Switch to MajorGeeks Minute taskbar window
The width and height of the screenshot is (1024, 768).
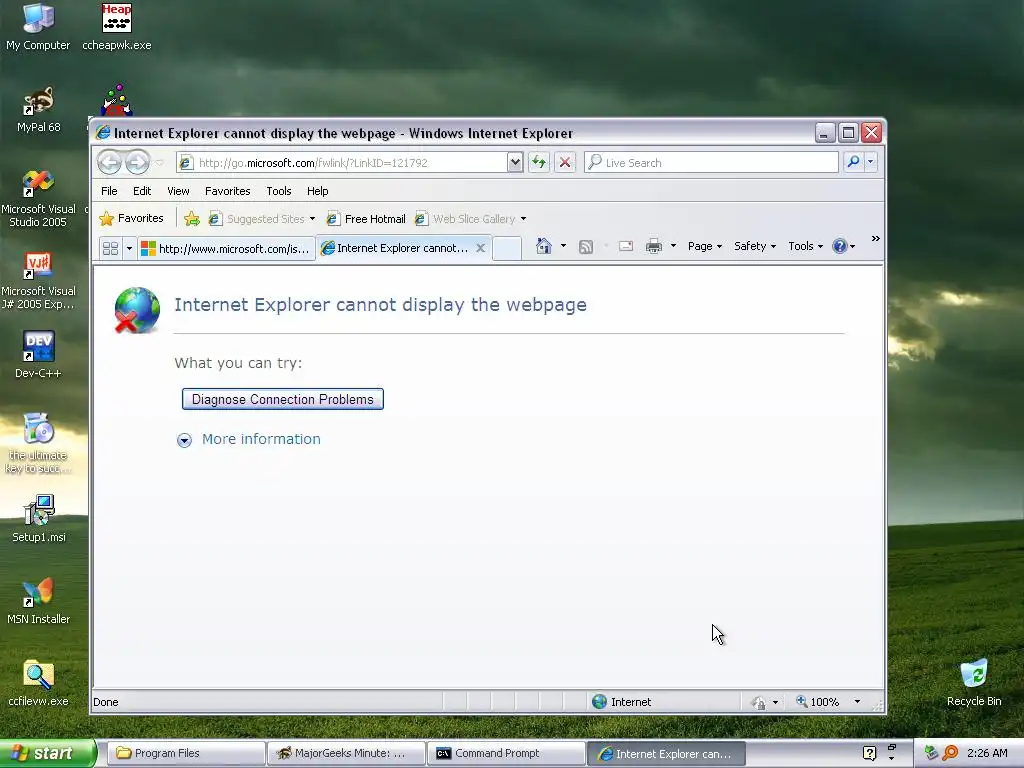coord(346,753)
